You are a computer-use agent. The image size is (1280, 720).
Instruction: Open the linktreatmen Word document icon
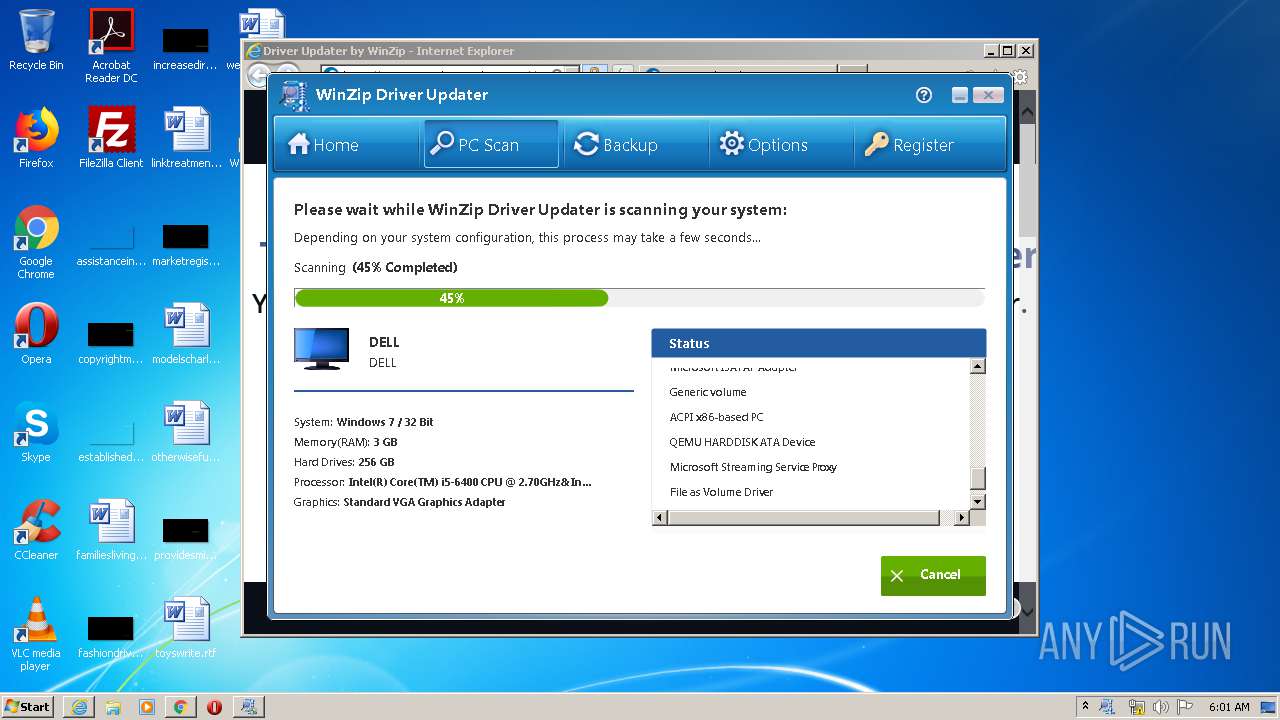click(x=187, y=137)
